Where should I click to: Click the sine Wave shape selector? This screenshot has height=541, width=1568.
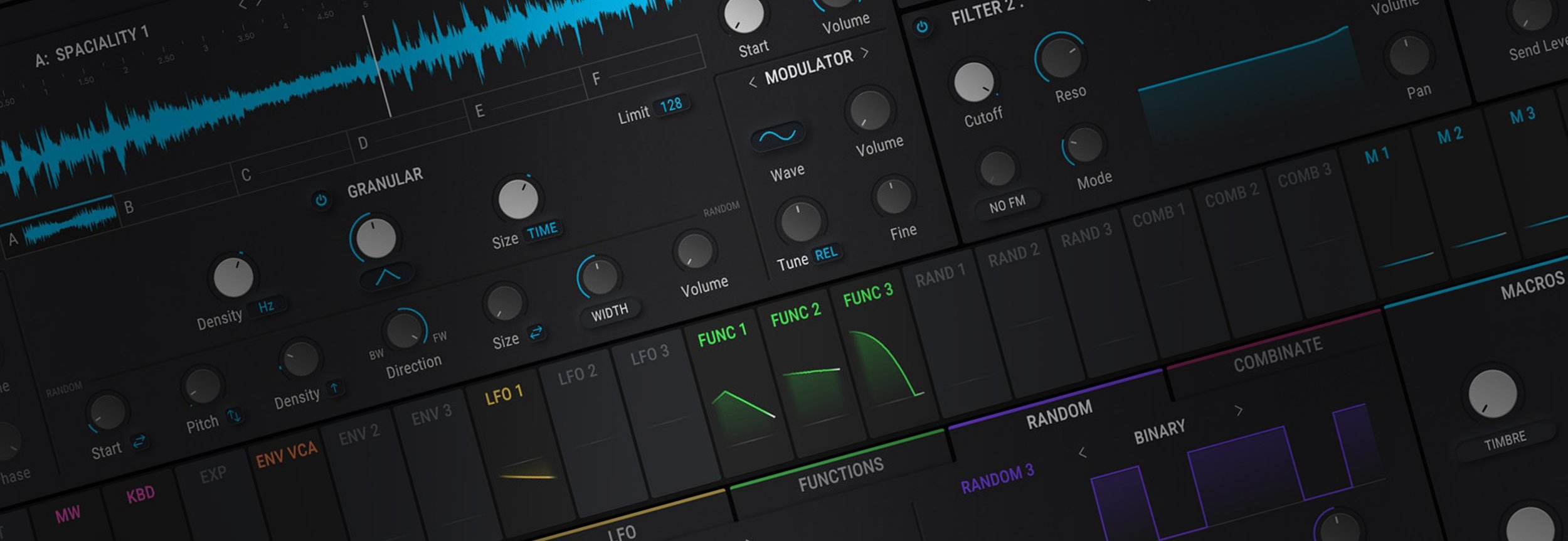pyautogui.click(x=778, y=136)
